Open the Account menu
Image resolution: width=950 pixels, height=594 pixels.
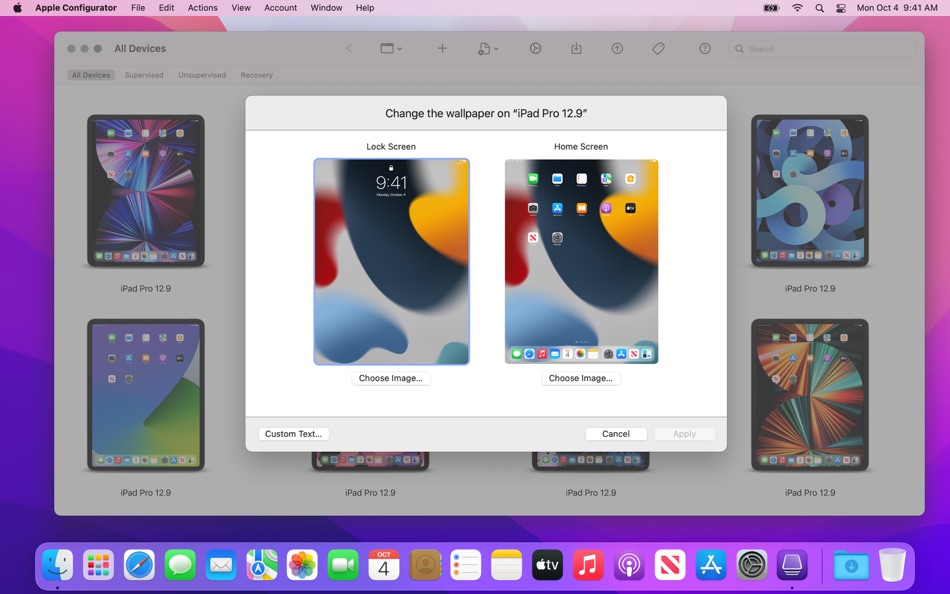281,8
